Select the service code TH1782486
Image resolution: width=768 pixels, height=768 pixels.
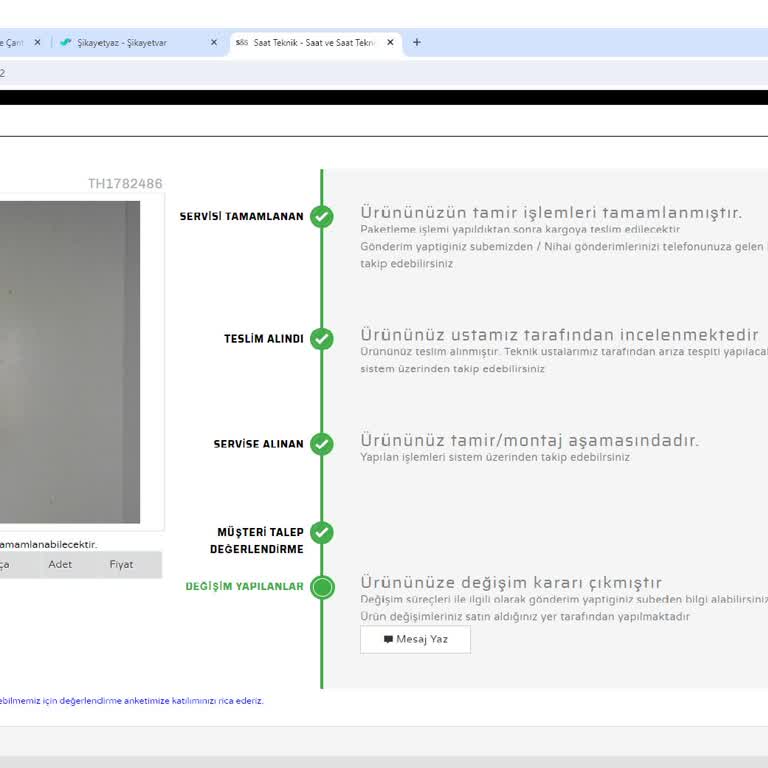point(125,184)
